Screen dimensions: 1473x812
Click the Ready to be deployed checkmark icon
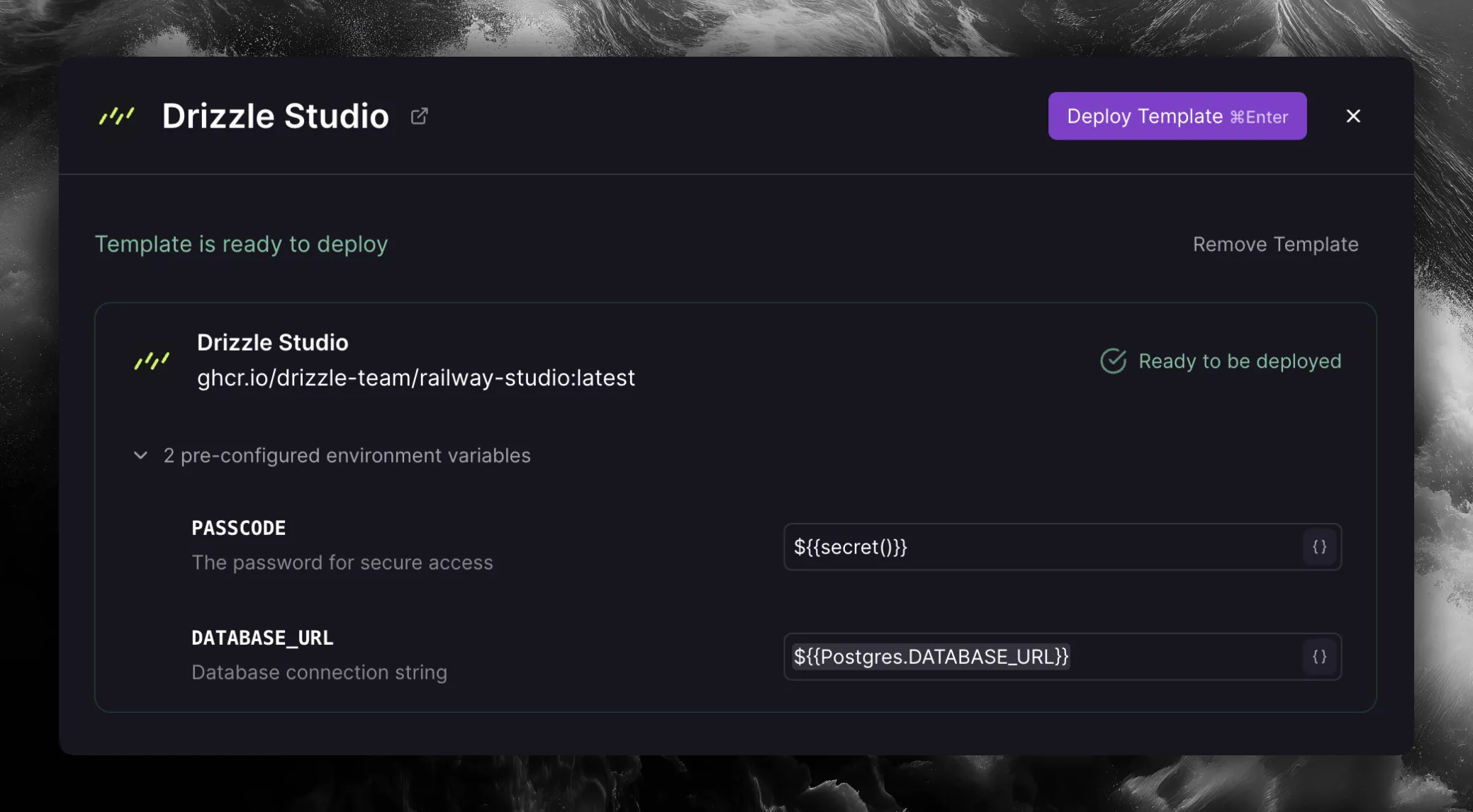1113,361
